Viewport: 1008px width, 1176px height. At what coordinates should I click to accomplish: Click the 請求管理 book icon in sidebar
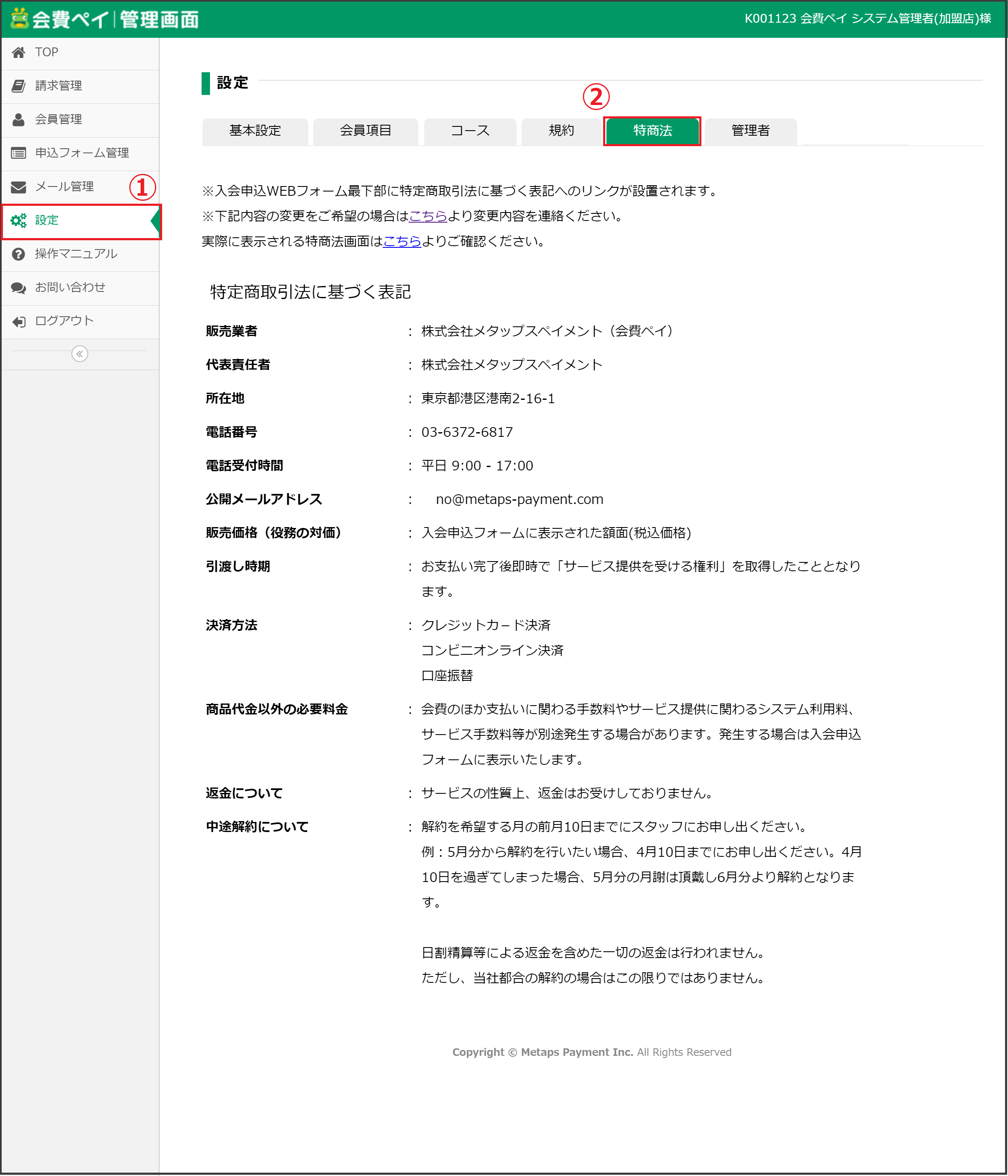[19, 86]
